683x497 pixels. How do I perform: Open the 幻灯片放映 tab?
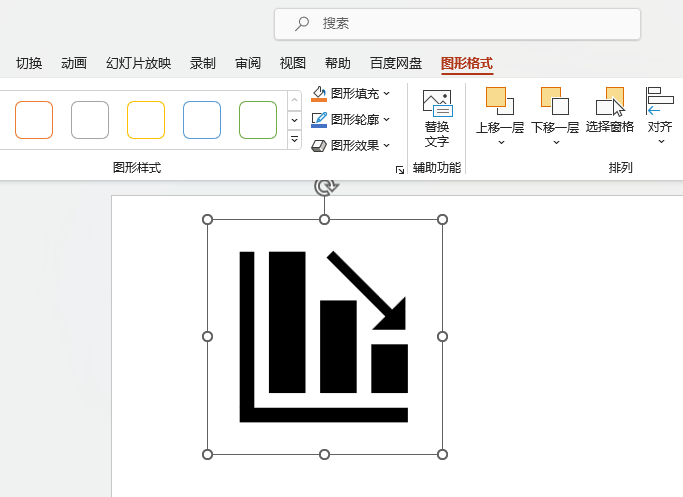pos(139,63)
